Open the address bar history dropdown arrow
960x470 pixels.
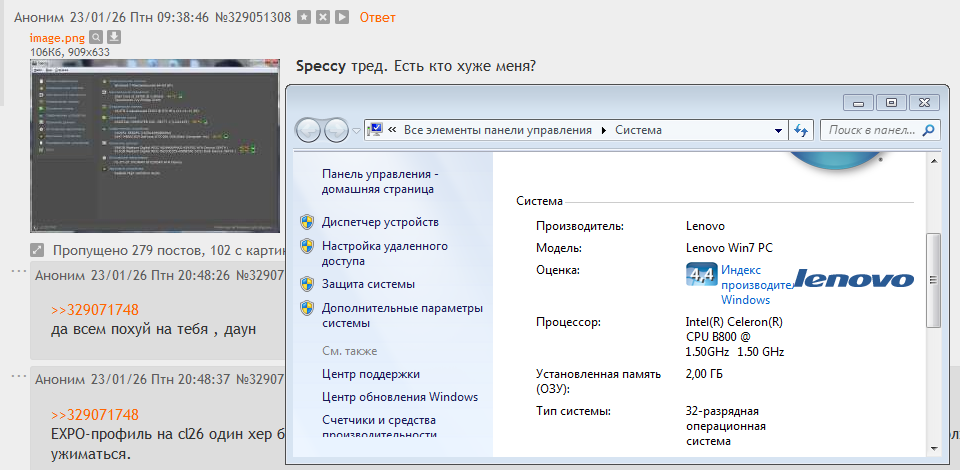[779, 130]
